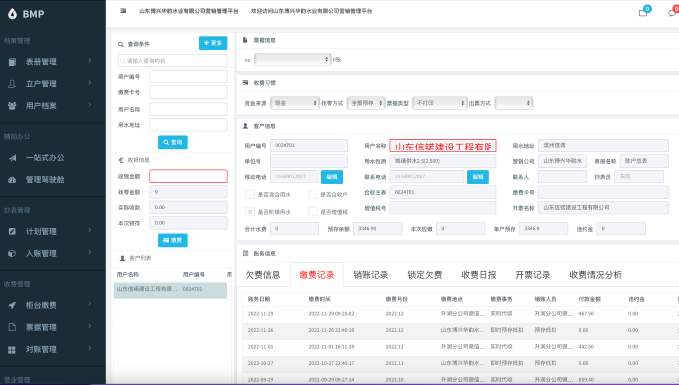Click the euro icon beside 收银信息

tap(121, 160)
